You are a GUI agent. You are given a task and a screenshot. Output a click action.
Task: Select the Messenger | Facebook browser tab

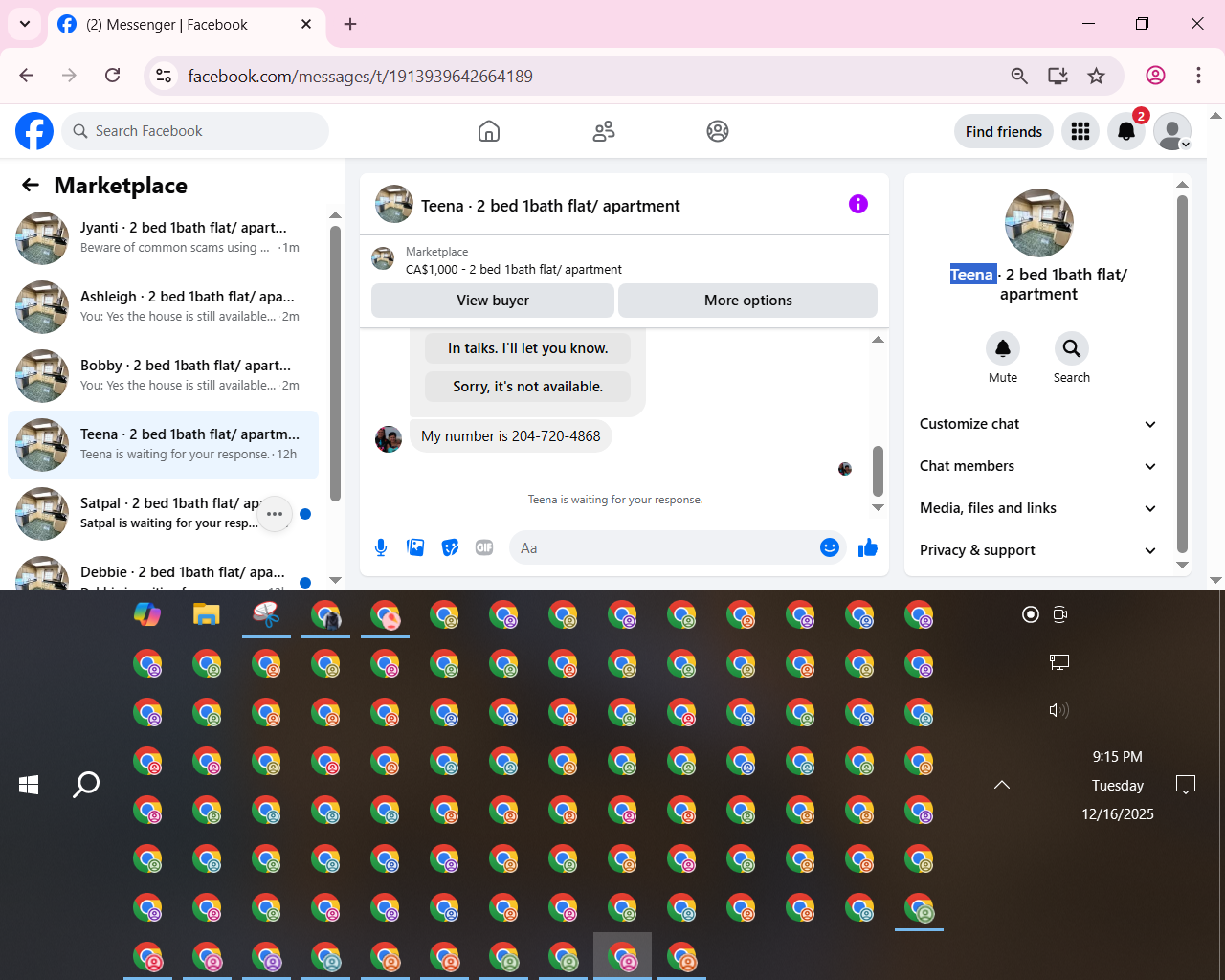[x=187, y=24]
